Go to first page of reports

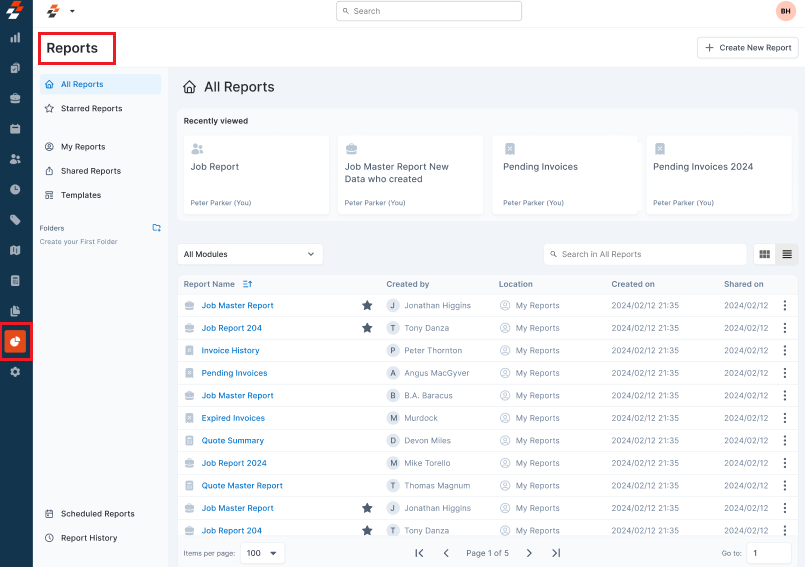(419, 553)
